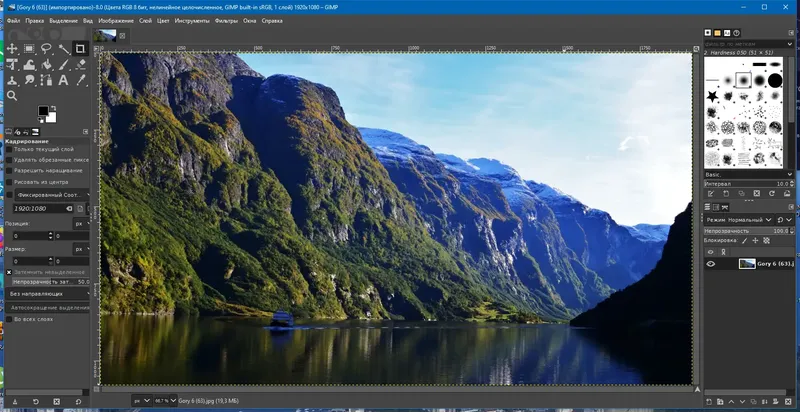The width and height of the screenshot is (800, 412).
Task: Close the image tab
Action: (x=122, y=36)
